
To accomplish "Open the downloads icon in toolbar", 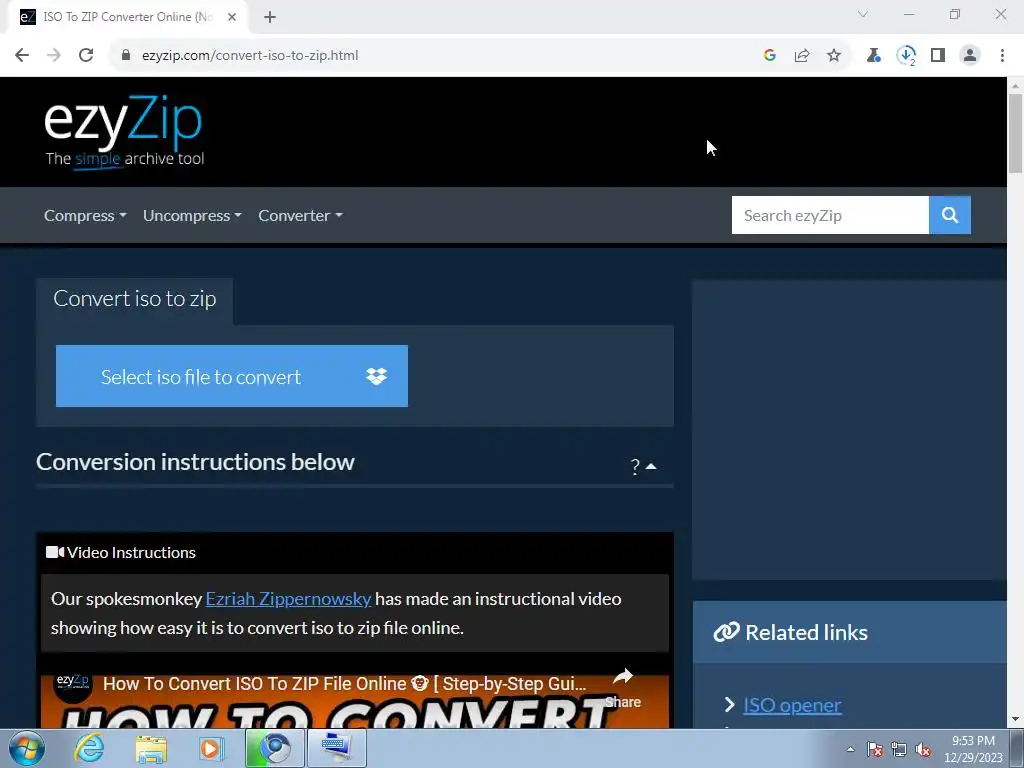I will pos(906,56).
